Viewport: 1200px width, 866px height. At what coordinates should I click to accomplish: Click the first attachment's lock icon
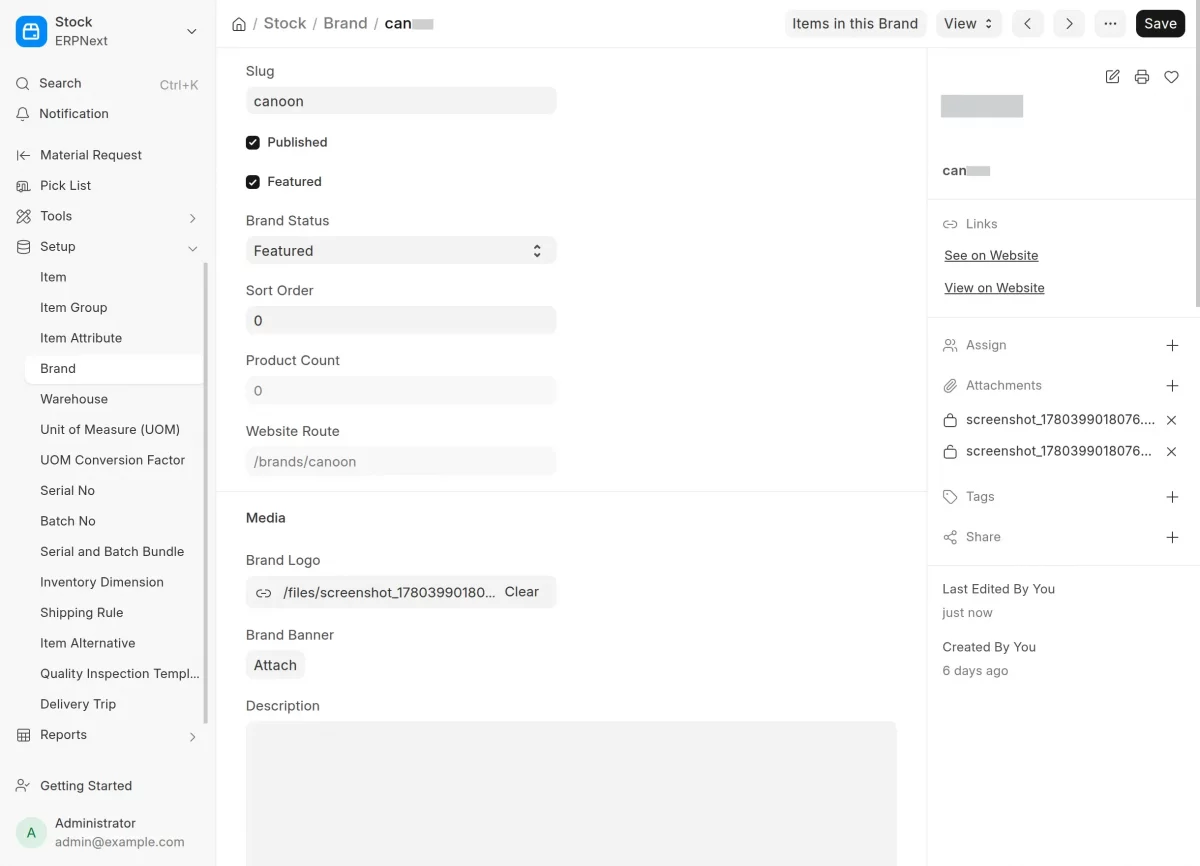pyautogui.click(x=950, y=421)
